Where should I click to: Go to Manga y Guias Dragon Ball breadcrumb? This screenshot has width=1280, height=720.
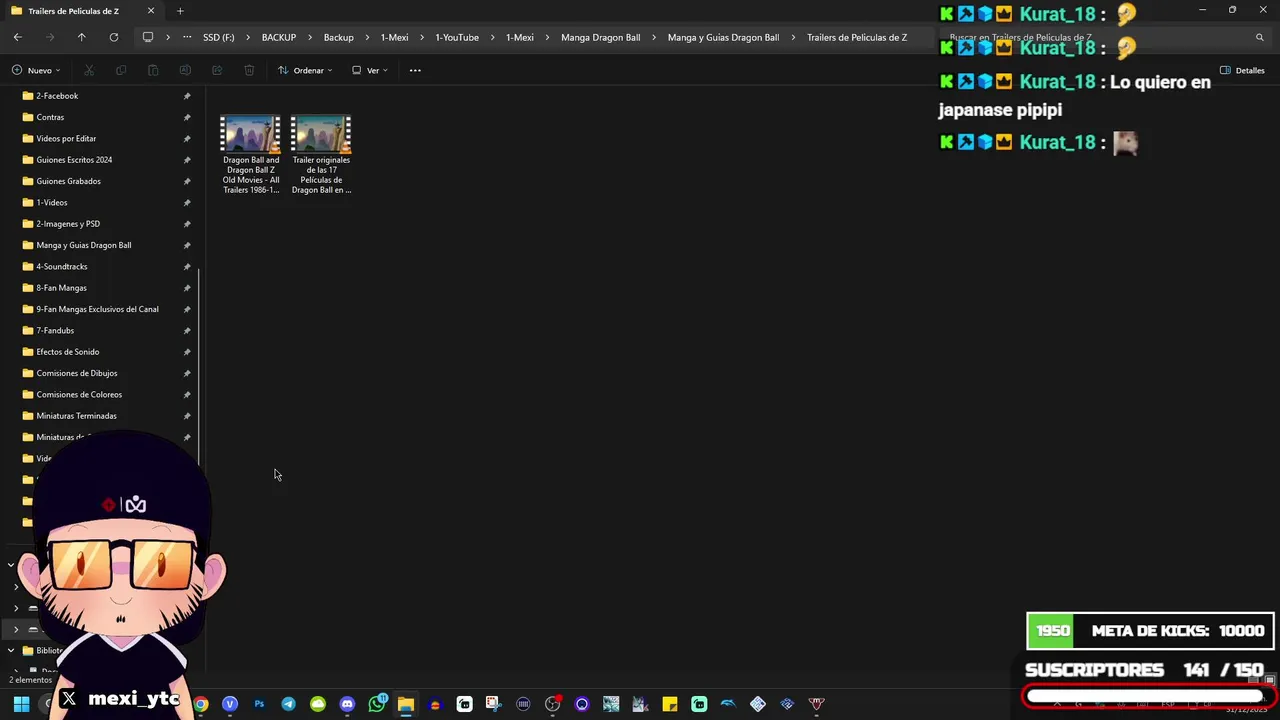point(723,37)
